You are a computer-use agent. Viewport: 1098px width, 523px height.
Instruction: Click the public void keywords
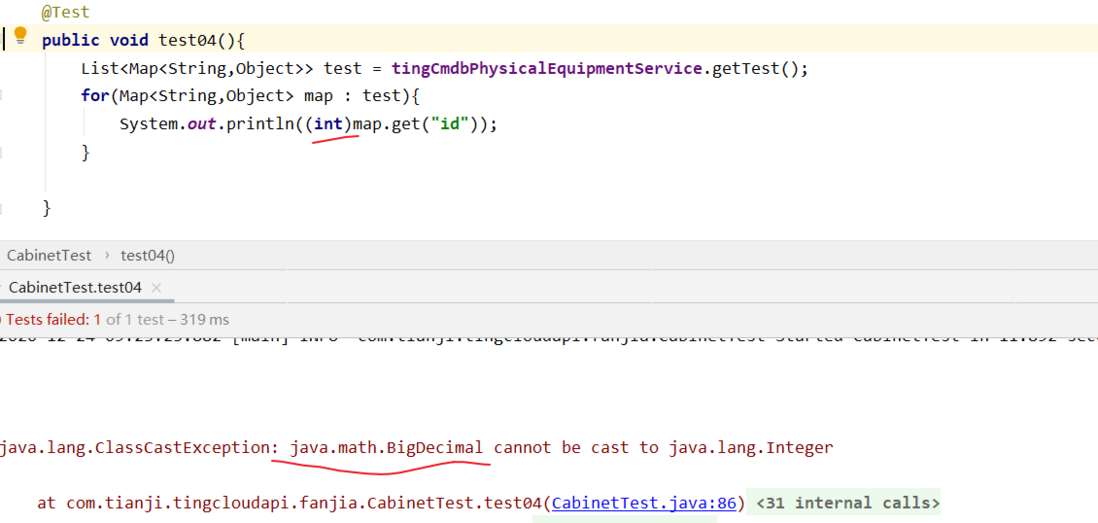point(95,40)
